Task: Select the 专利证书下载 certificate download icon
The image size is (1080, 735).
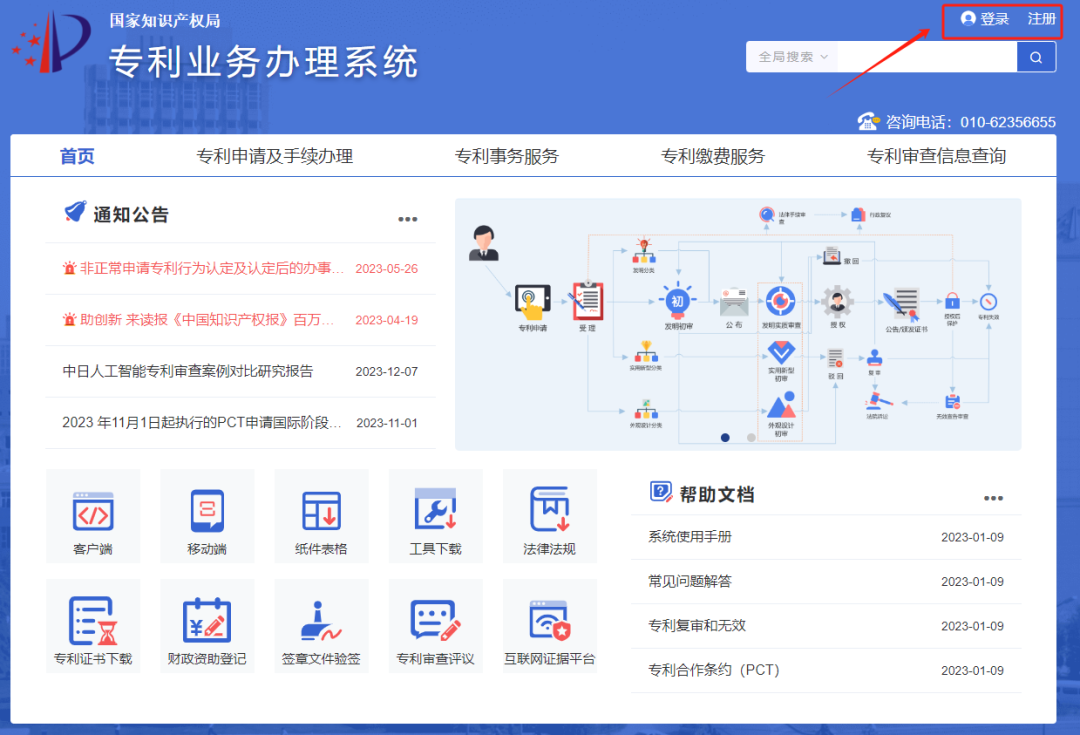Action: [x=93, y=626]
